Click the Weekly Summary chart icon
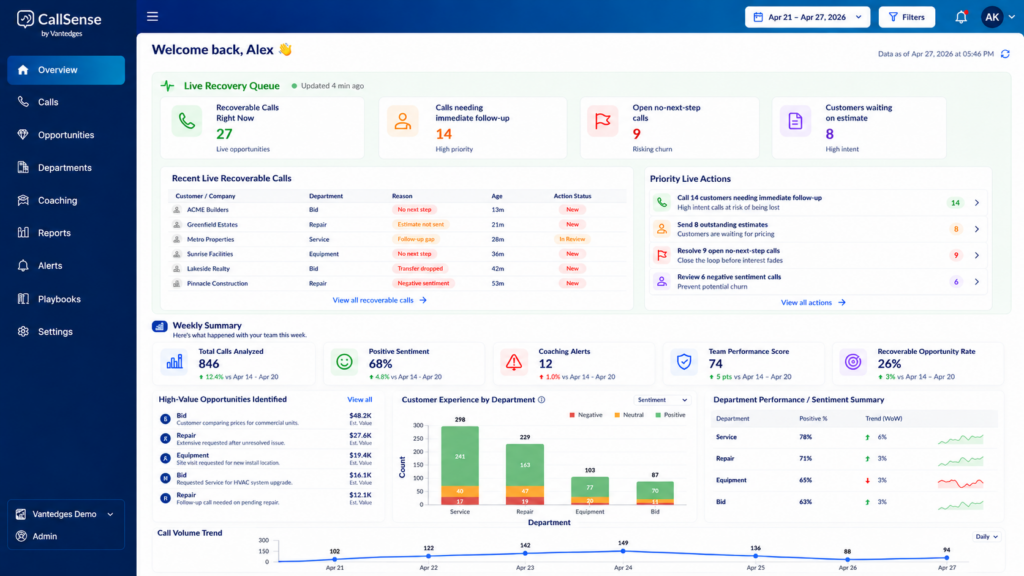Viewport: 1024px width, 576px height. [159, 326]
